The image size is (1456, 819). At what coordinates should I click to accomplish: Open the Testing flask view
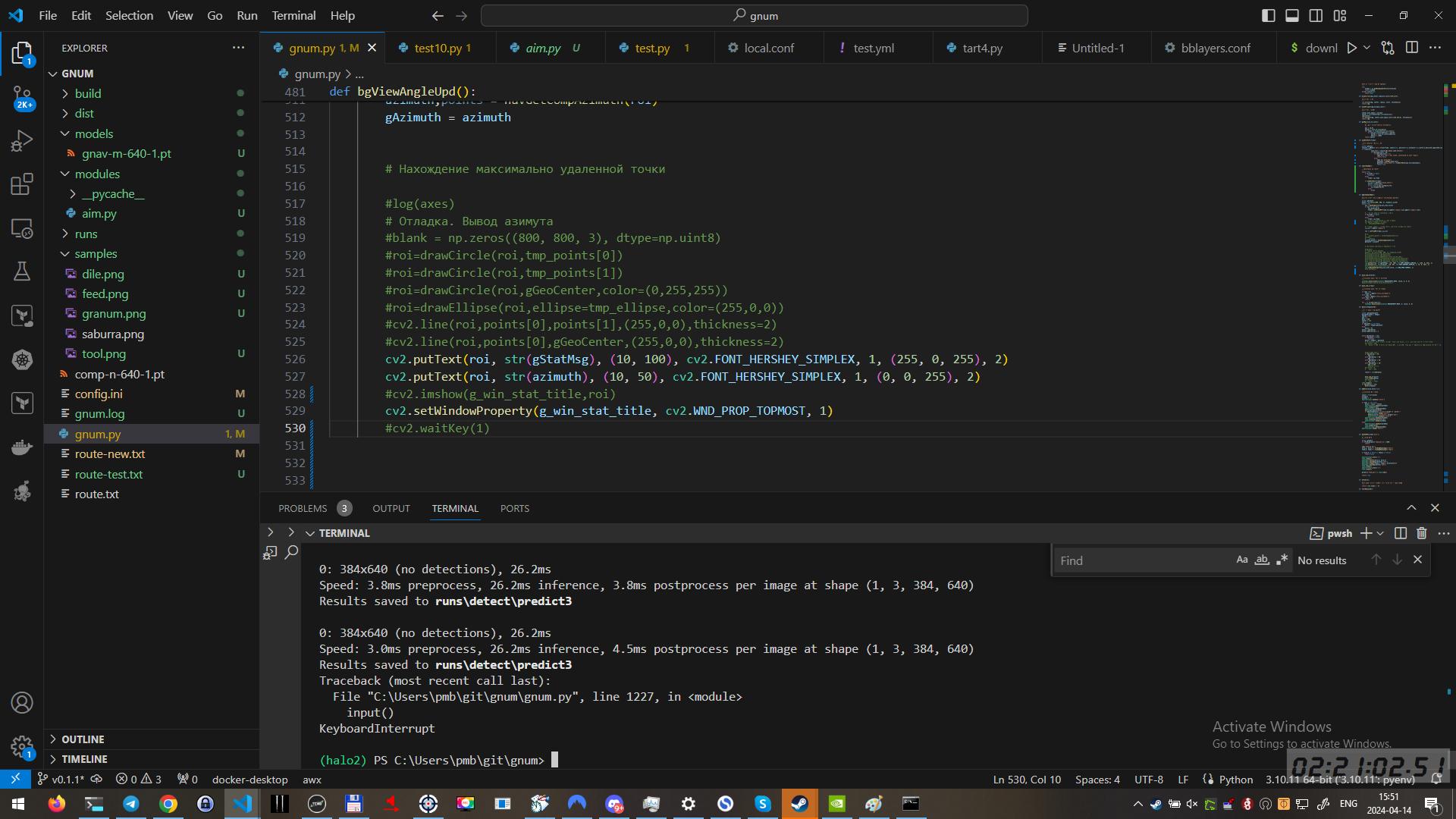coord(22,271)
